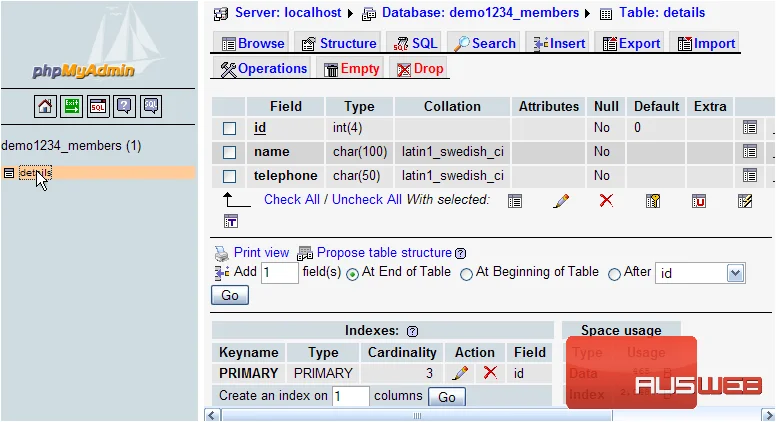Screen dimensions: 776x422
Task: Click the pencil change selected fields icon
Action: [x=561, y=201]
